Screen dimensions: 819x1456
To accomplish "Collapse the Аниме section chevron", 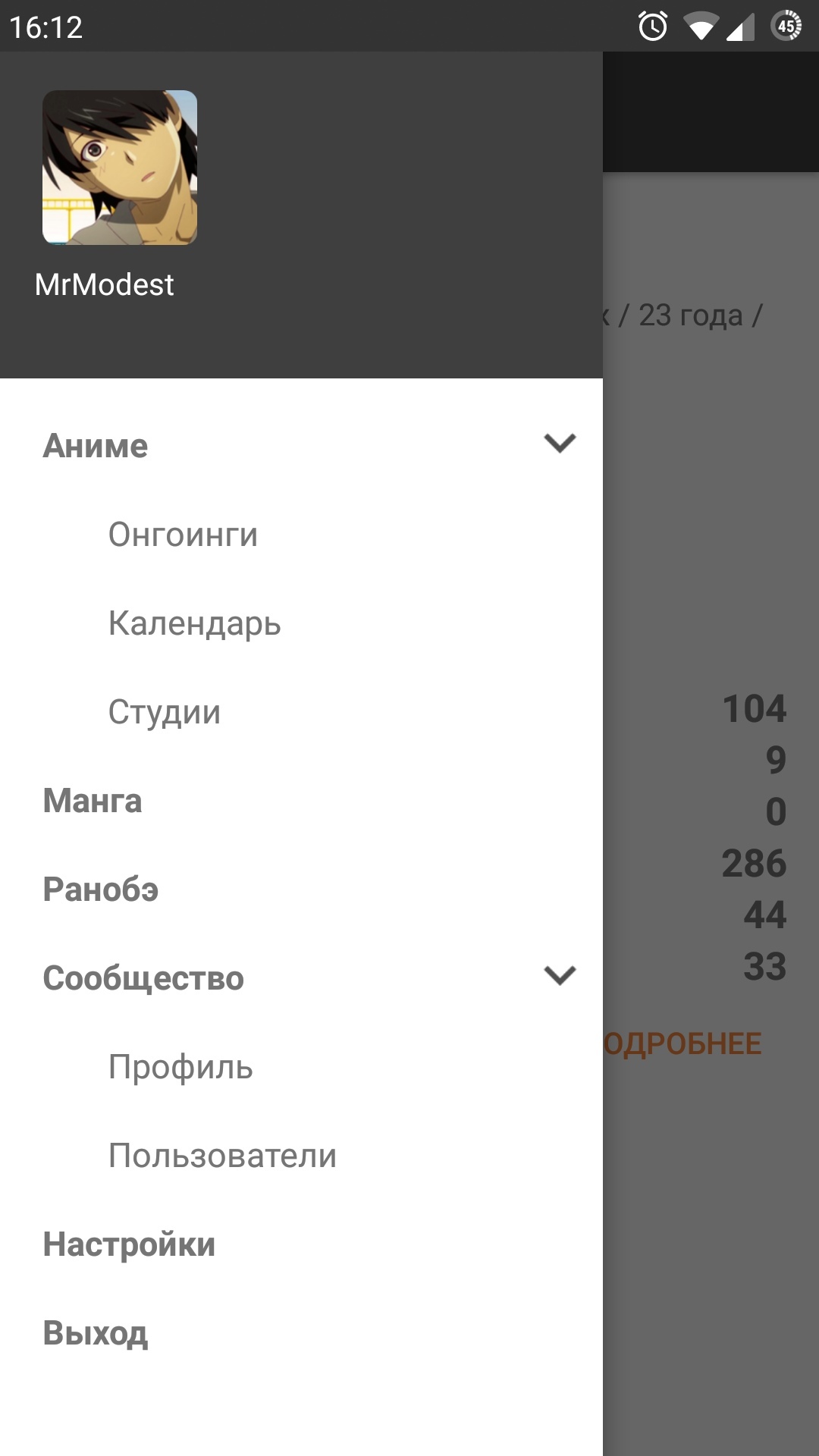I will (x=560, y=444).
